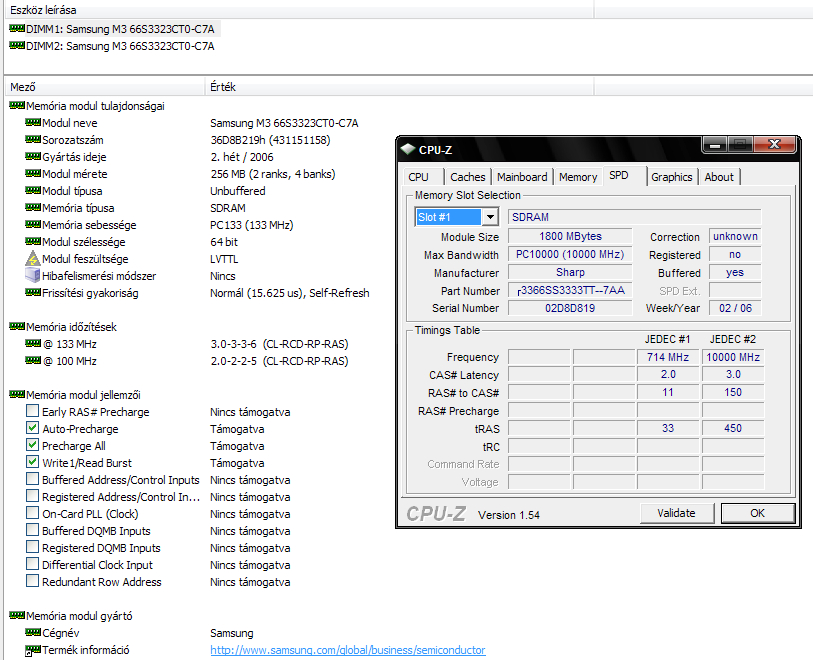Minimize the CPU-Z window
The image size is (813, 660).
(x=715, y=145)
